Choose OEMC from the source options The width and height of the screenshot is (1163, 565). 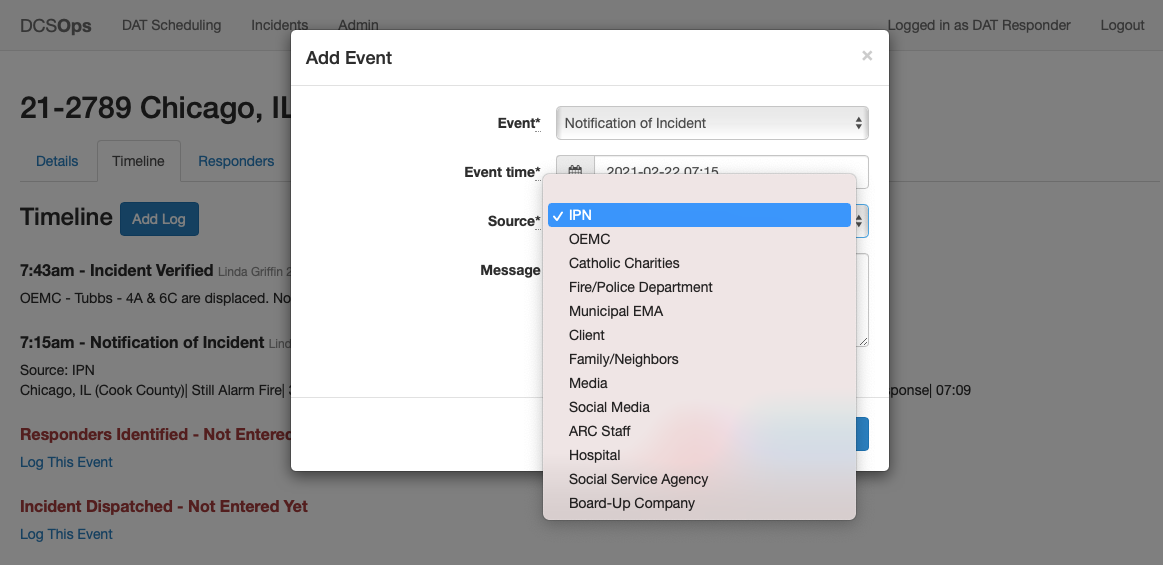699,239
